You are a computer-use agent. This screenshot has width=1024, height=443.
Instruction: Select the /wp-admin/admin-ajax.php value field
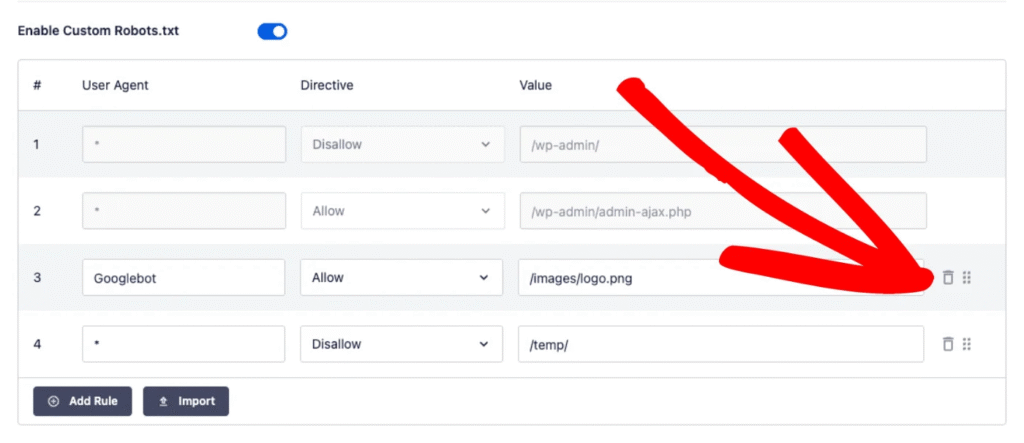point(722,211)
